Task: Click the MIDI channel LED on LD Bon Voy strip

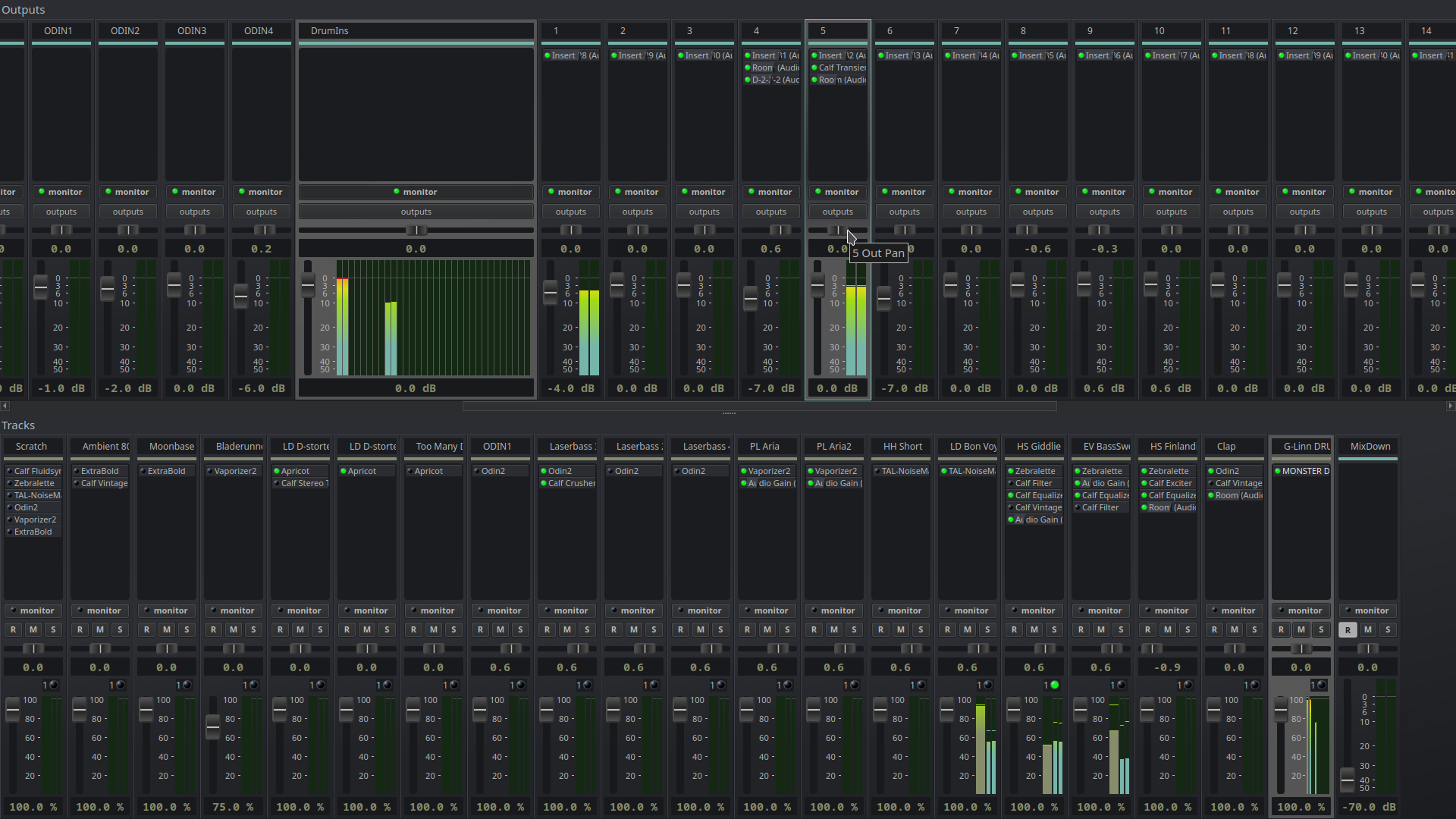Action: coord(987,685)
